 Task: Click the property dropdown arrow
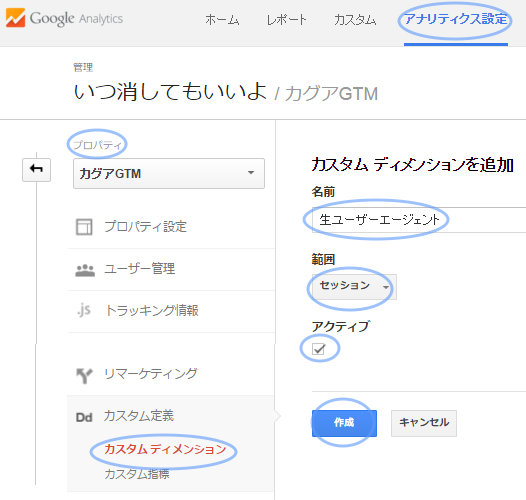click(x=251, y=173)
